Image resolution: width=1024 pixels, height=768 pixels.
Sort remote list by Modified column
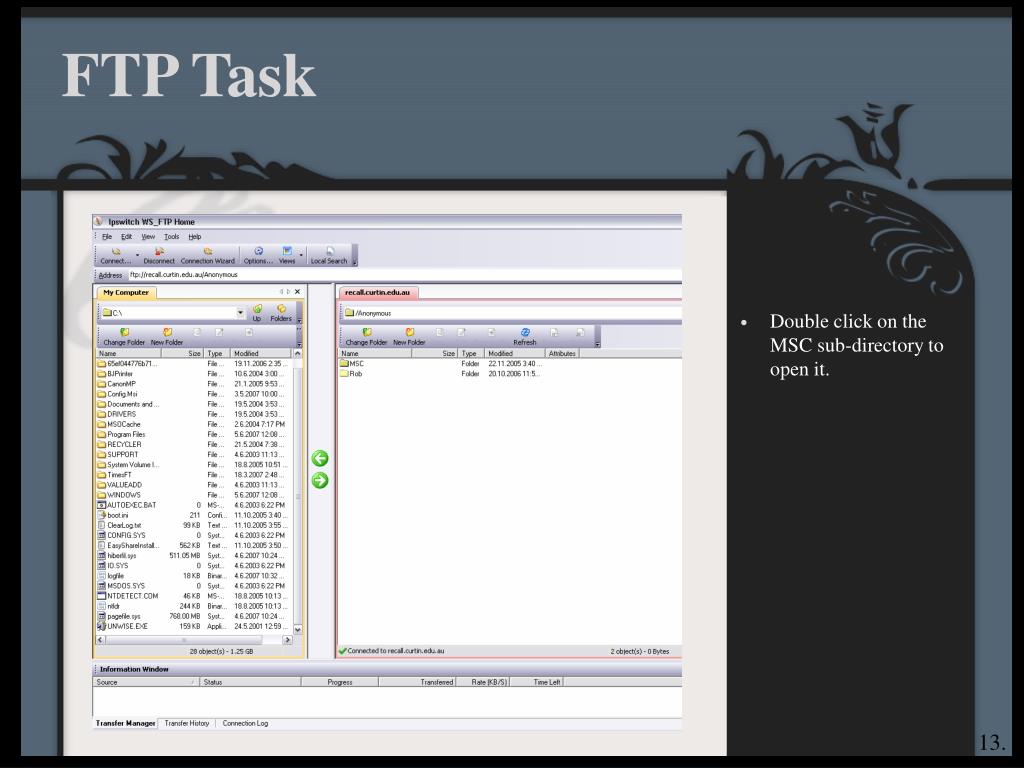point(515,353)
